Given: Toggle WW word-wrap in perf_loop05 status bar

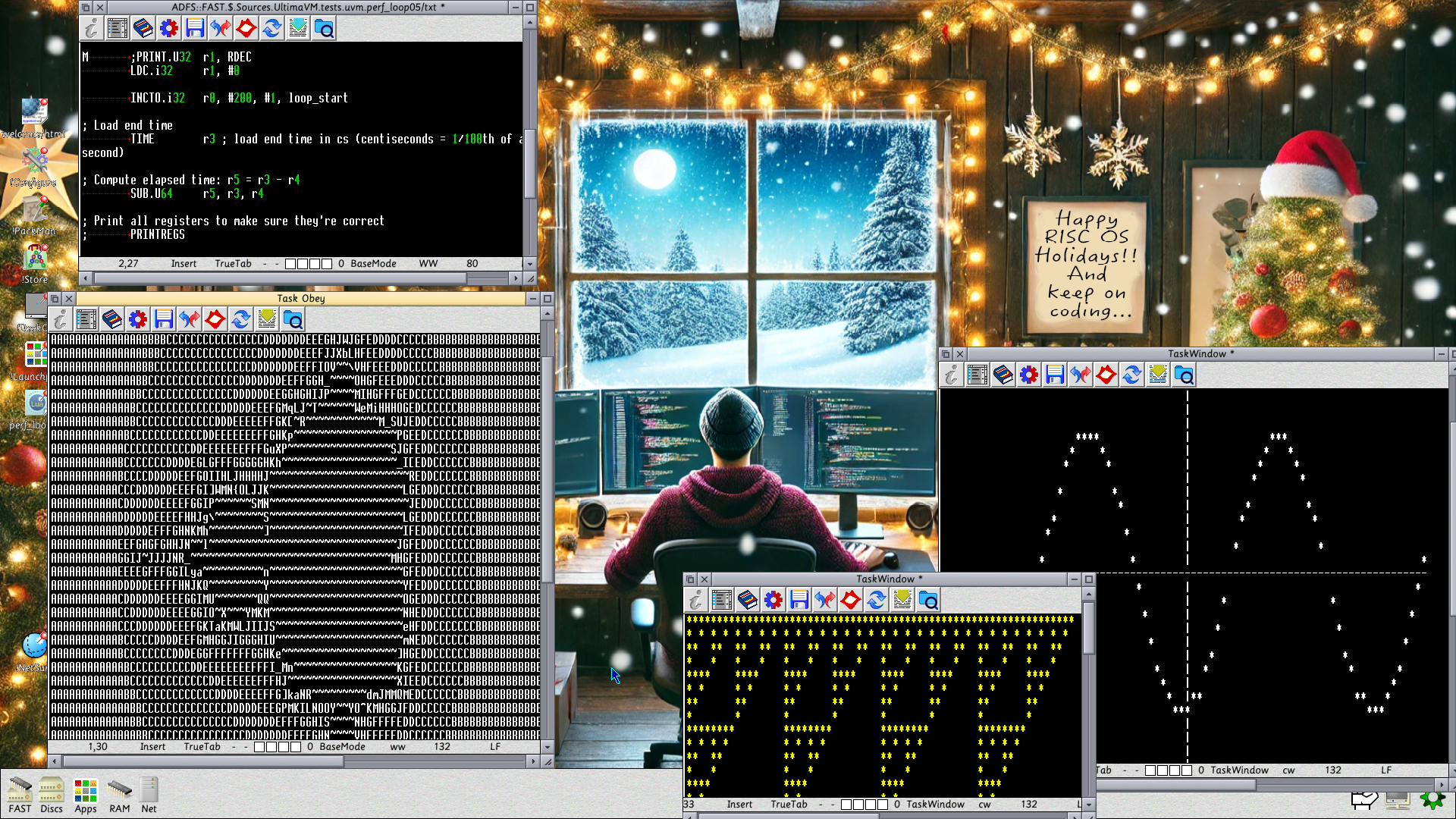Looking at the screenshot, I should (428, 264).
